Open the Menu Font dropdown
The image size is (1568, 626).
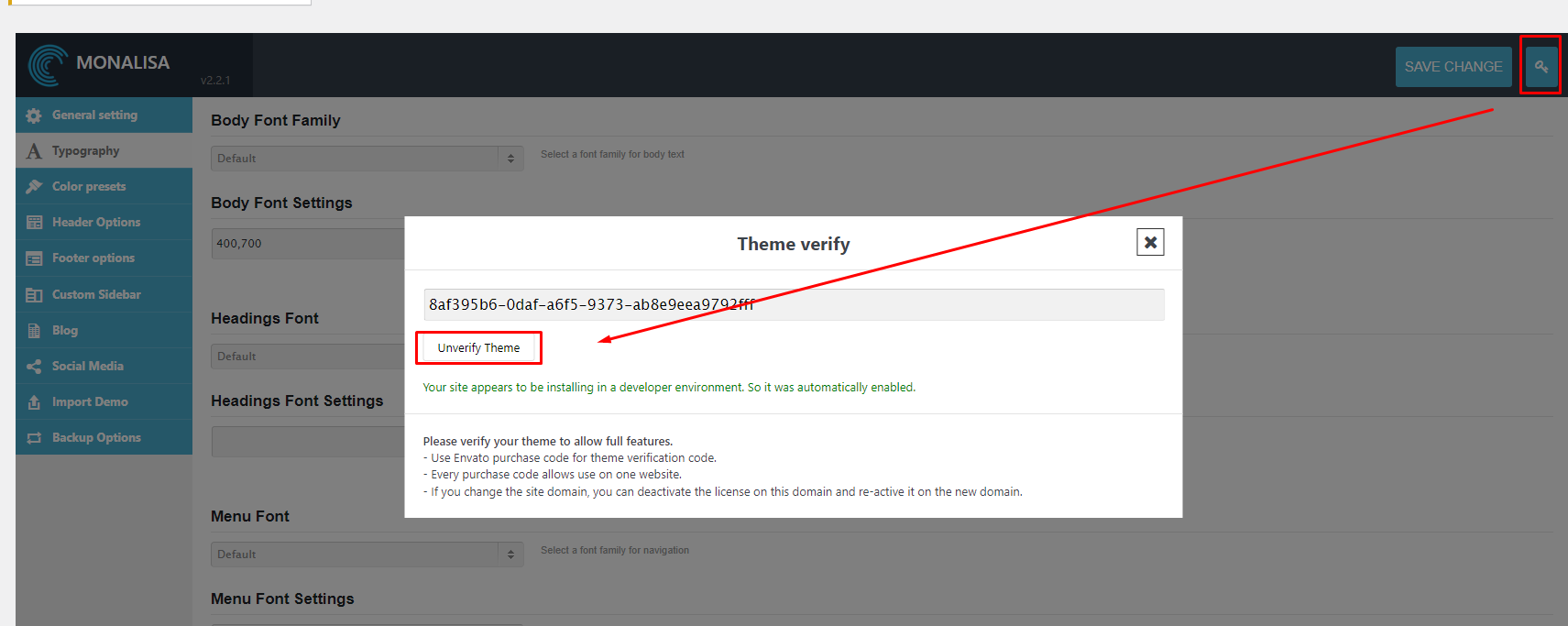pyautogui.click(x=367, y=554)
